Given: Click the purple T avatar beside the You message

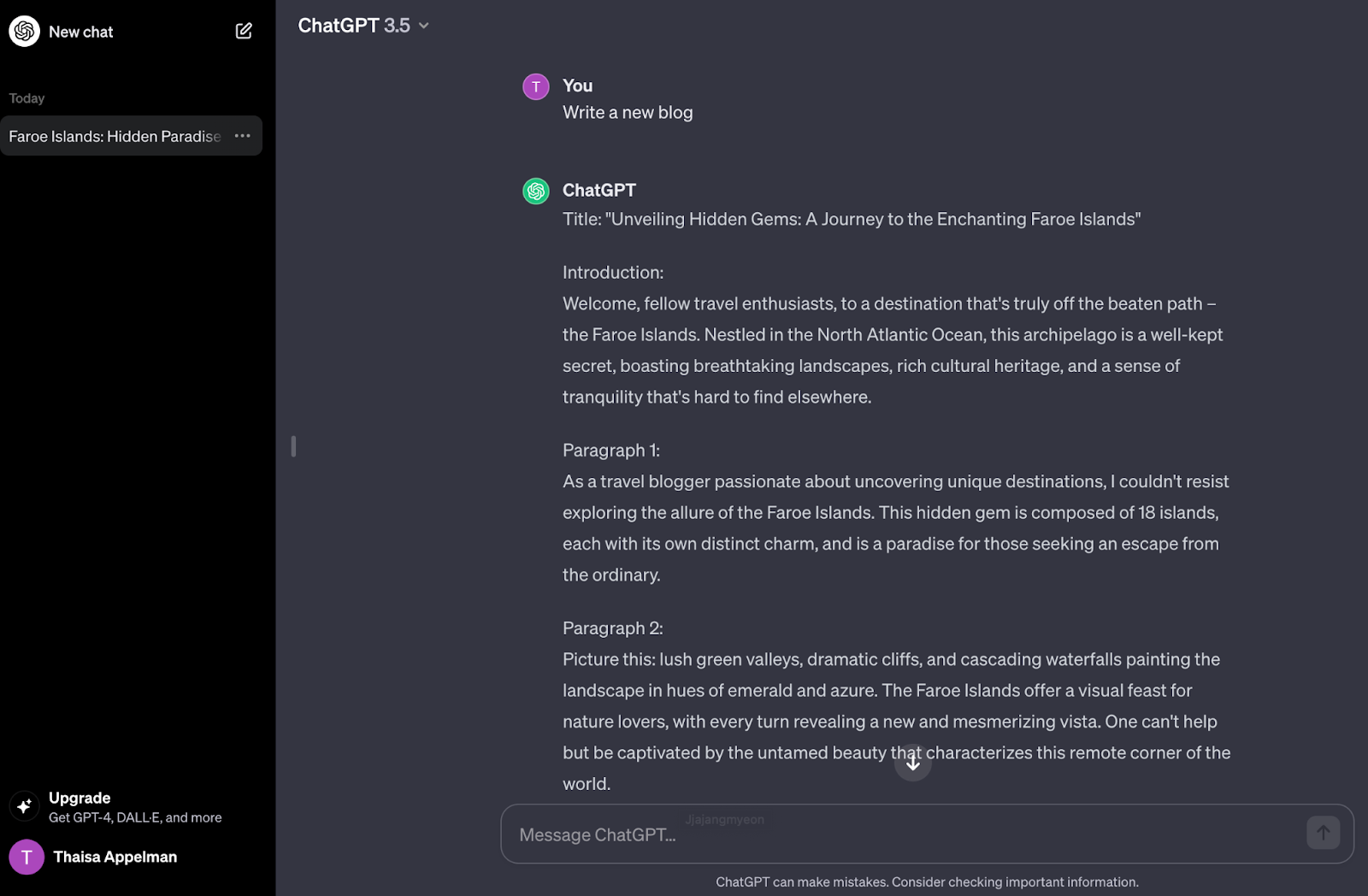Looking at the screenshot, I should tap(536, 86).
